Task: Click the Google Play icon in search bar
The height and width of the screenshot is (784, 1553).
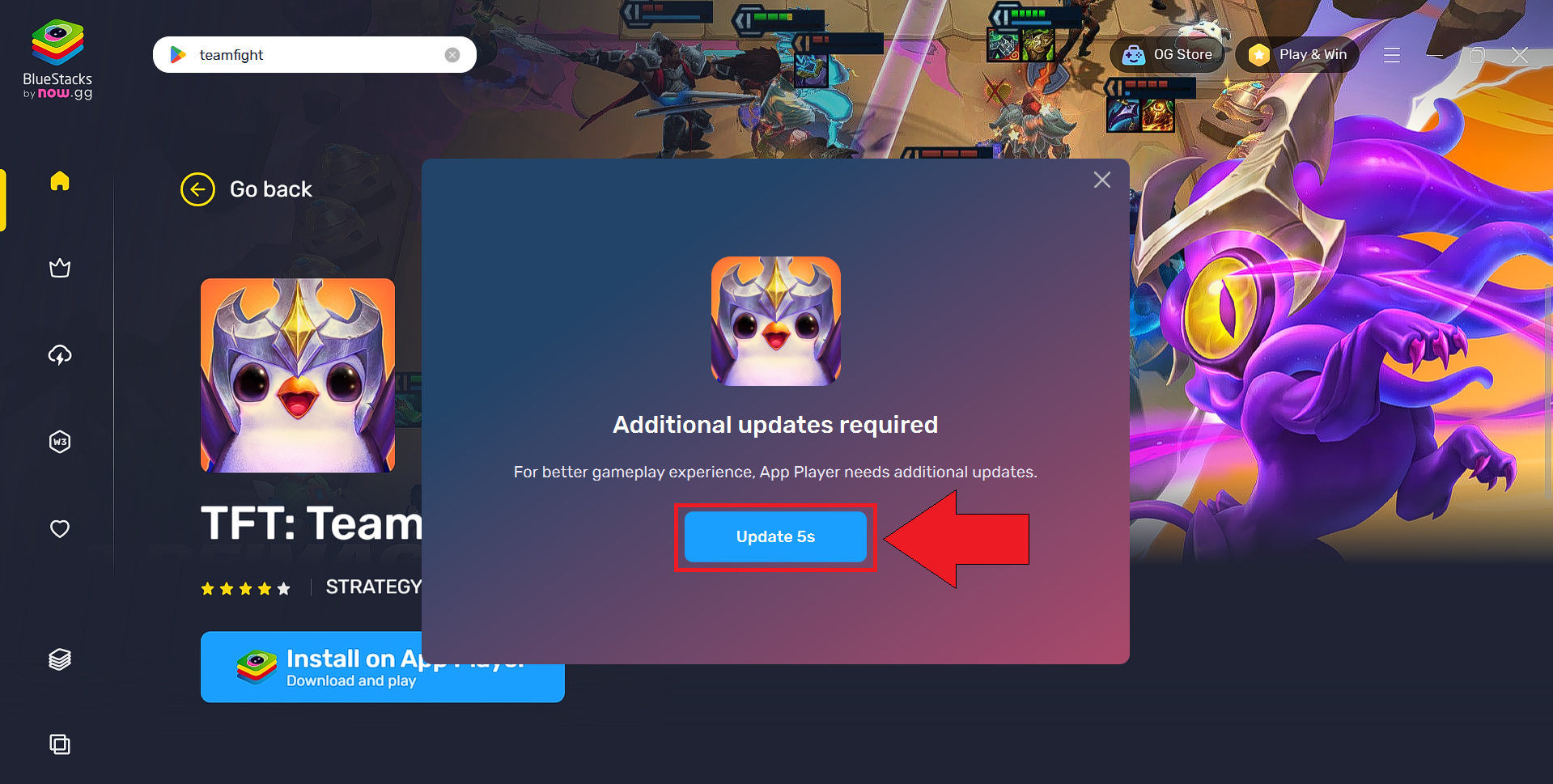Action: click(178, 55)
